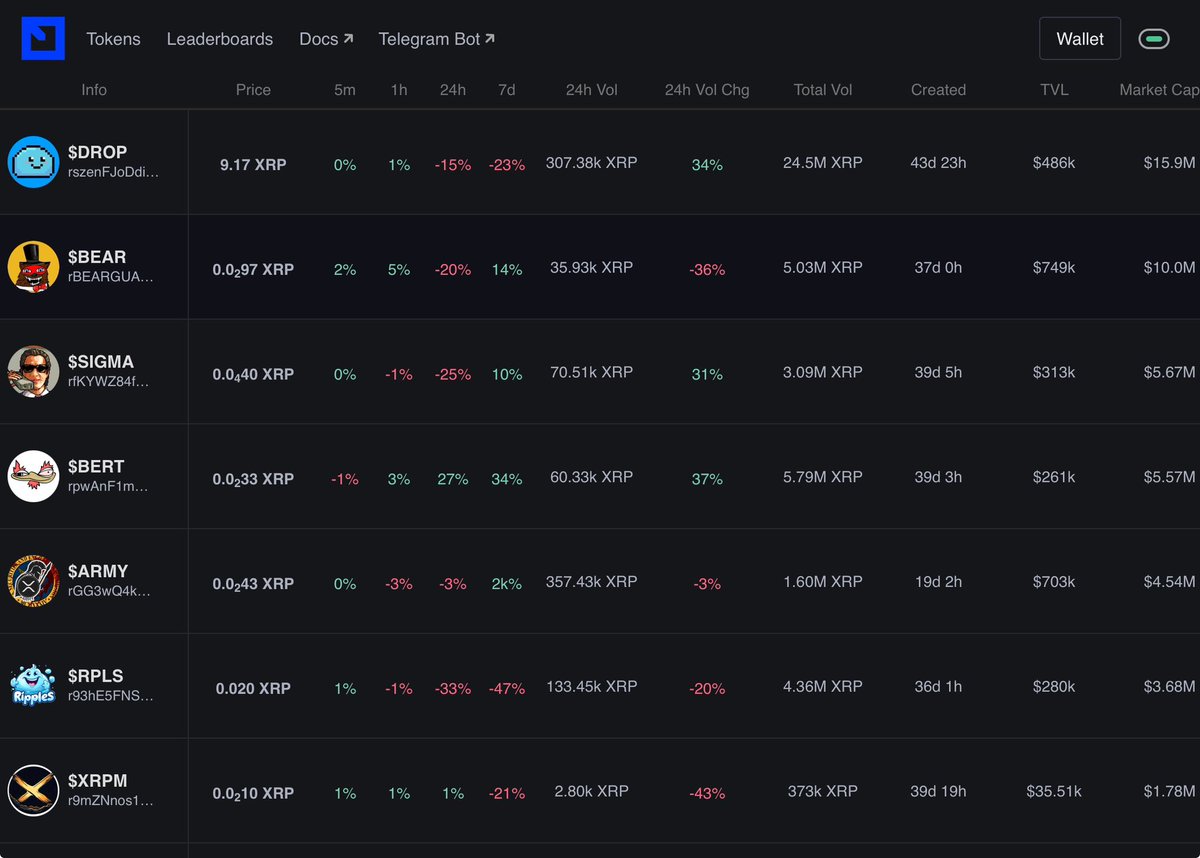This screenshot has height=858, width=1200.
Task: Open the $XRPM golden X icon
Action: point(34,790)
